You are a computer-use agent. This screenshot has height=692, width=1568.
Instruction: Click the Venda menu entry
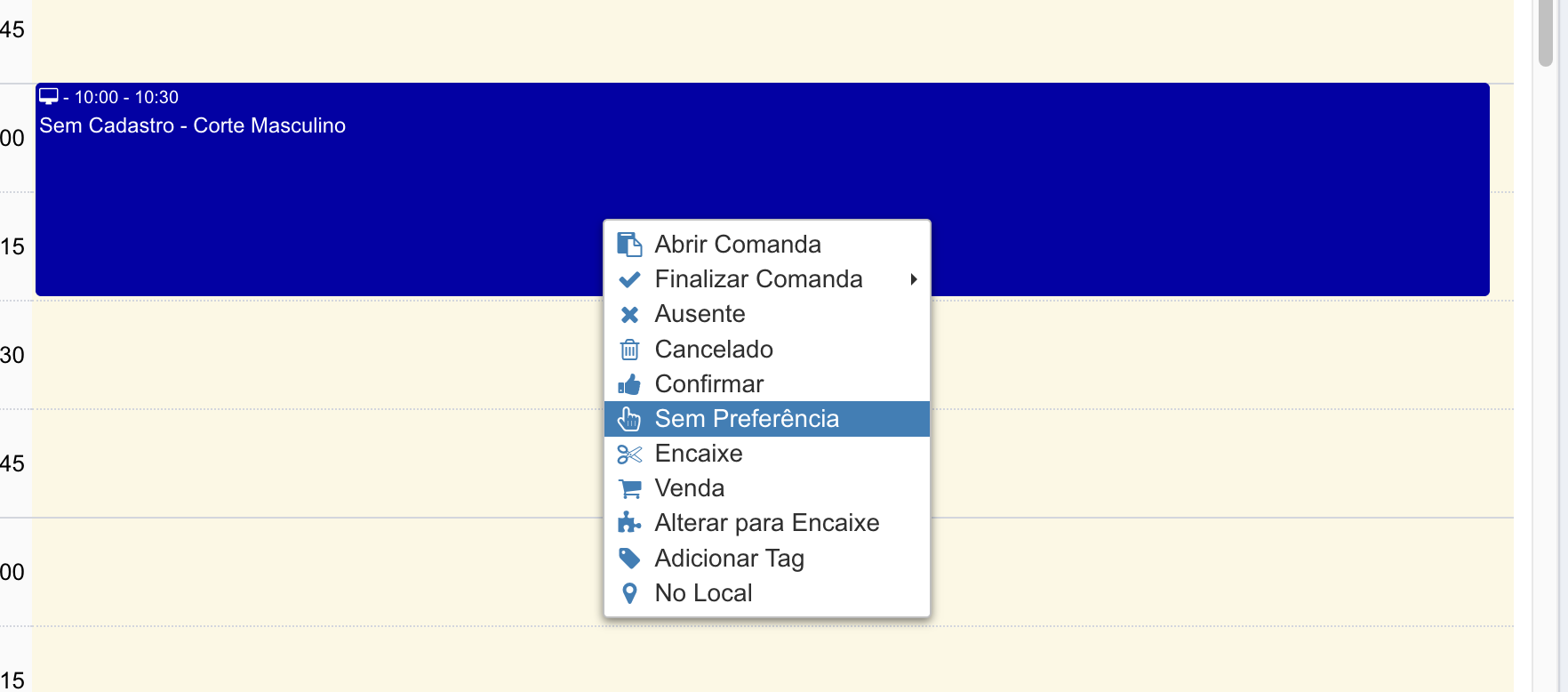689,488
